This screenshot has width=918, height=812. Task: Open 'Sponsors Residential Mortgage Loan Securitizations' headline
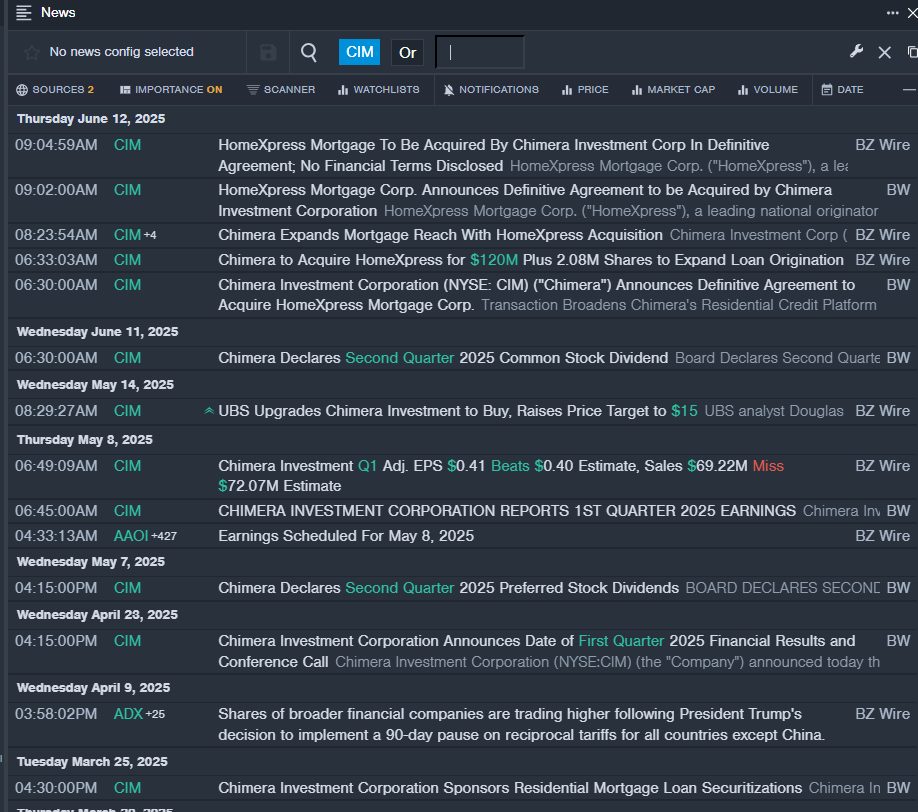510,788
